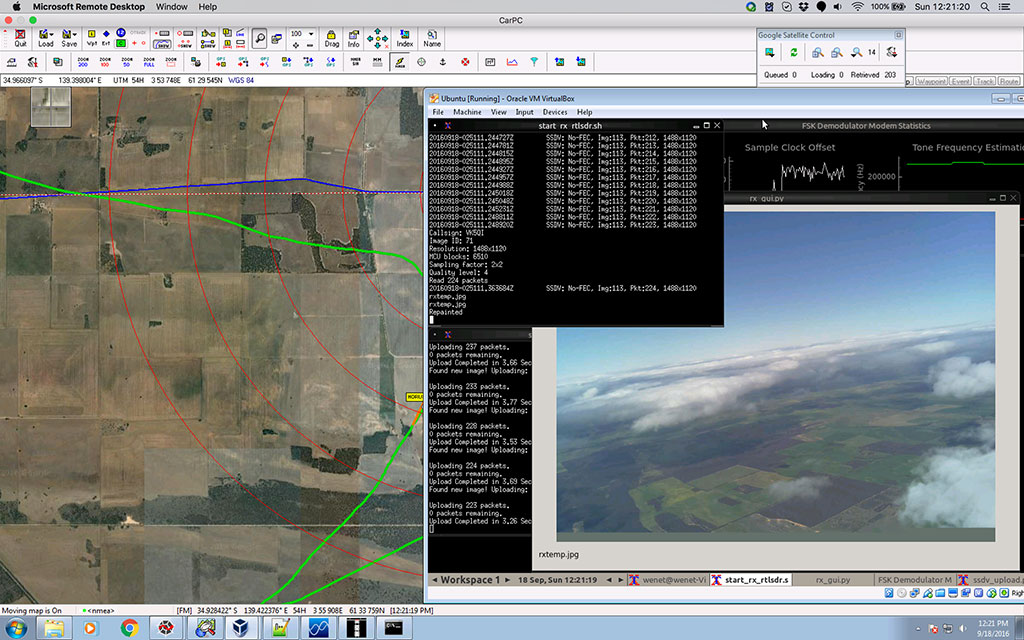Click previous workspace arrow left of Workspace 1
The width and height of the screenshot is (1024, 640).
click(434, 580)
